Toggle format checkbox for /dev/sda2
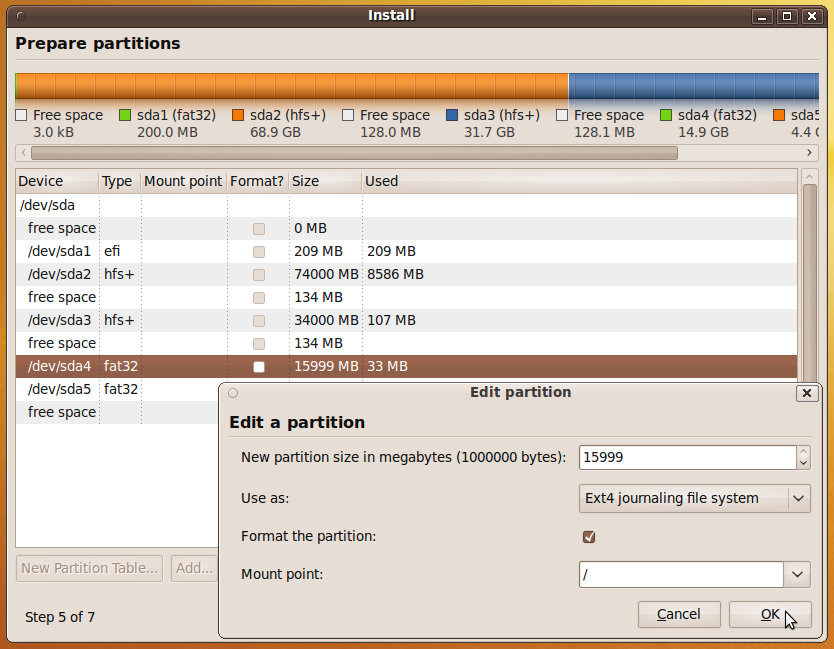The height and width of the screenshot is (649, 834). 259,274
